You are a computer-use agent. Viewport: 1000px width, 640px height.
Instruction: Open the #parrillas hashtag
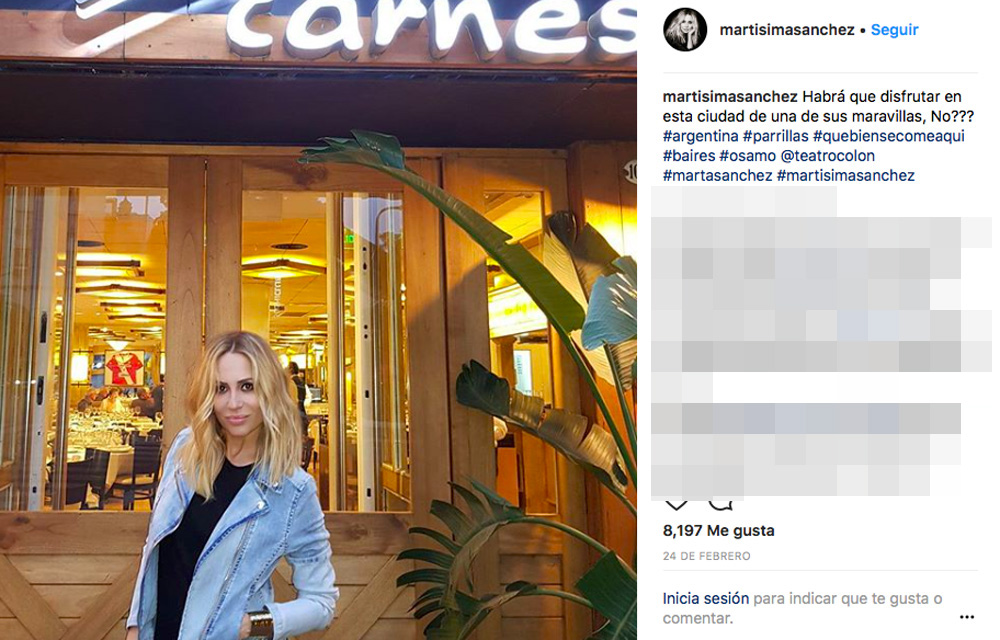776,136
